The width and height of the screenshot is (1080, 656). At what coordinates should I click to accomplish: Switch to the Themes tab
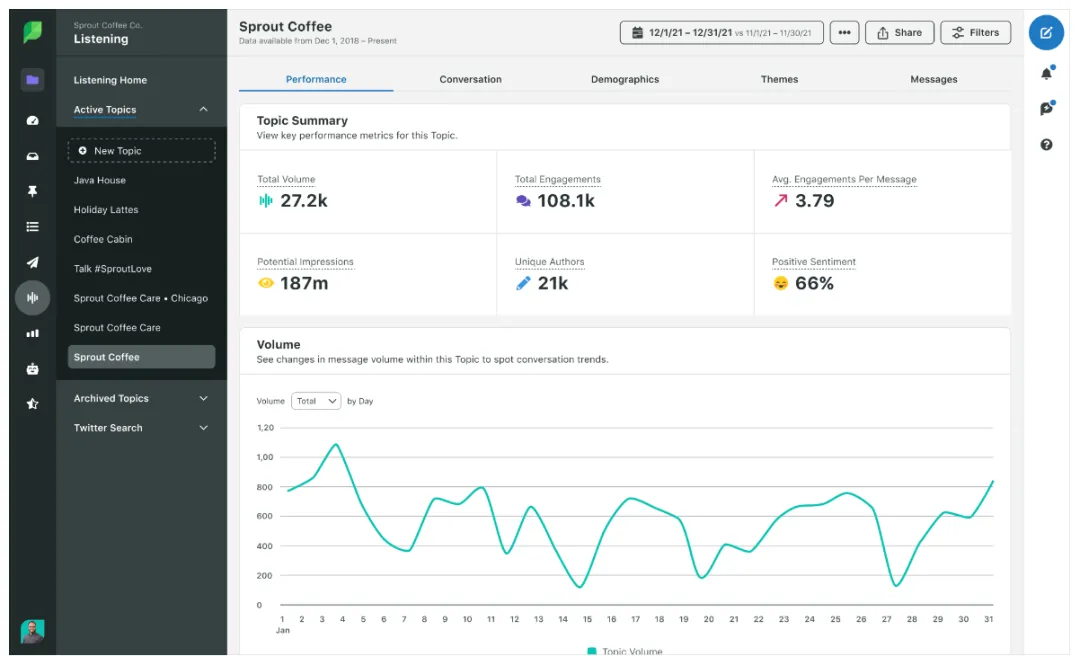click(x=779, y=79)
